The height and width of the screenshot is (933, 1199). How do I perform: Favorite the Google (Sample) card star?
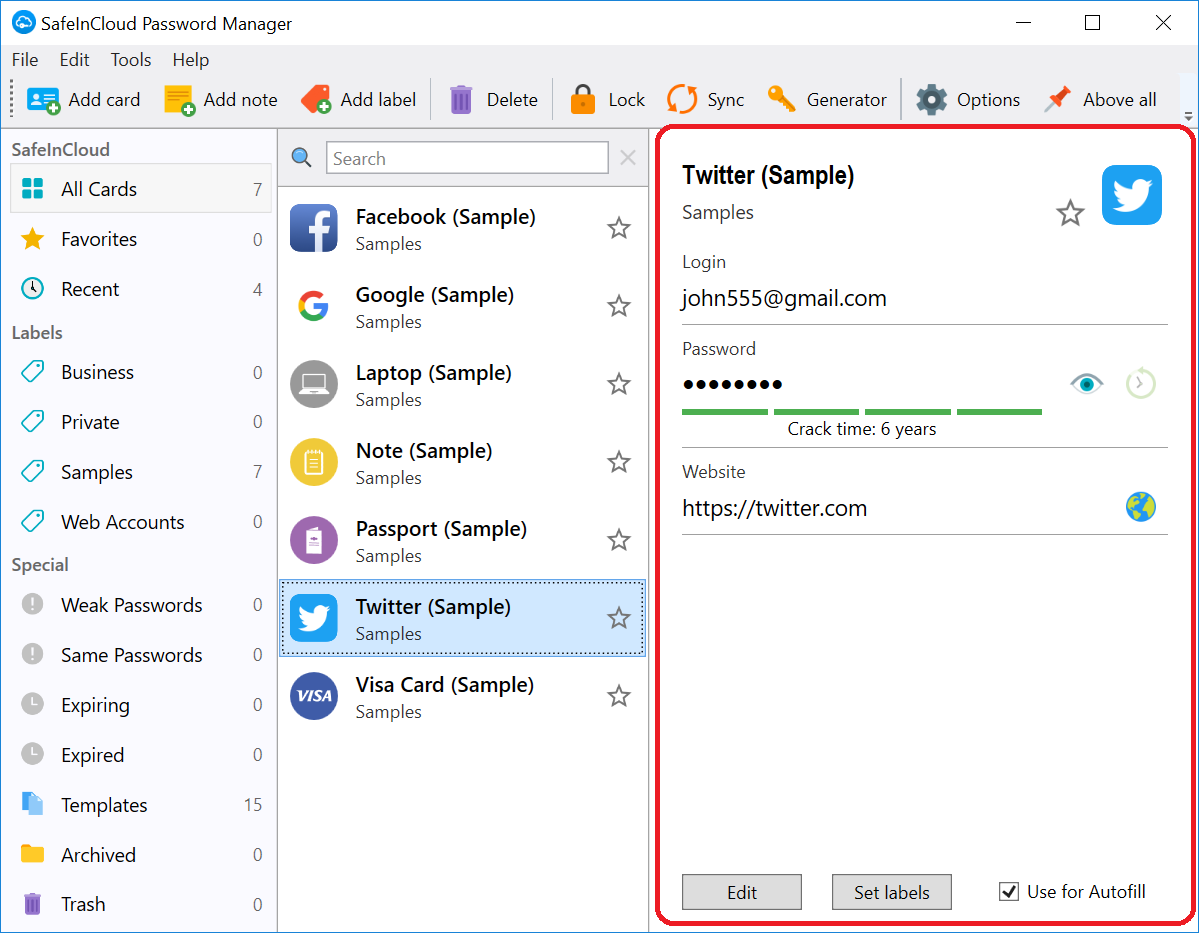[x=619, y=306]
